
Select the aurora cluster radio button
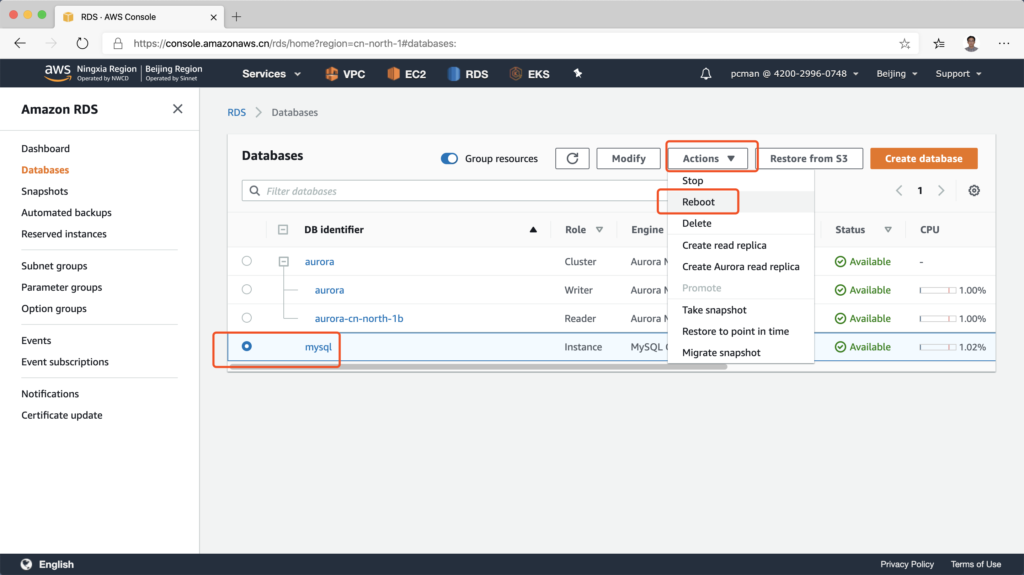pyautogui.click(x=247, y=261)
